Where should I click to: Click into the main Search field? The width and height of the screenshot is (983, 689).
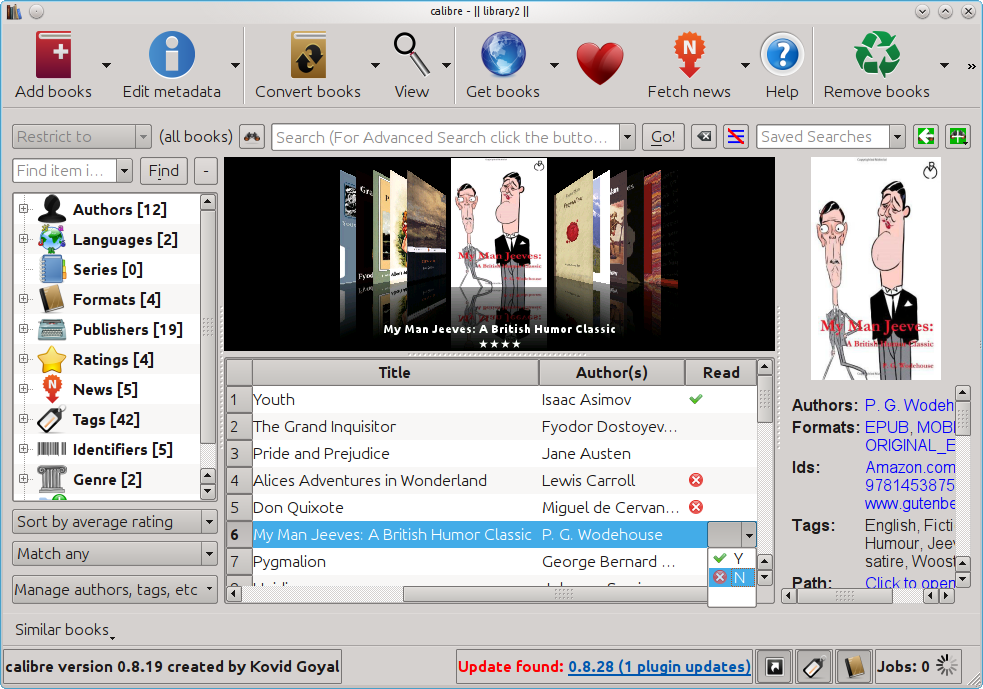pyautogui.click(x=445, y=137)
